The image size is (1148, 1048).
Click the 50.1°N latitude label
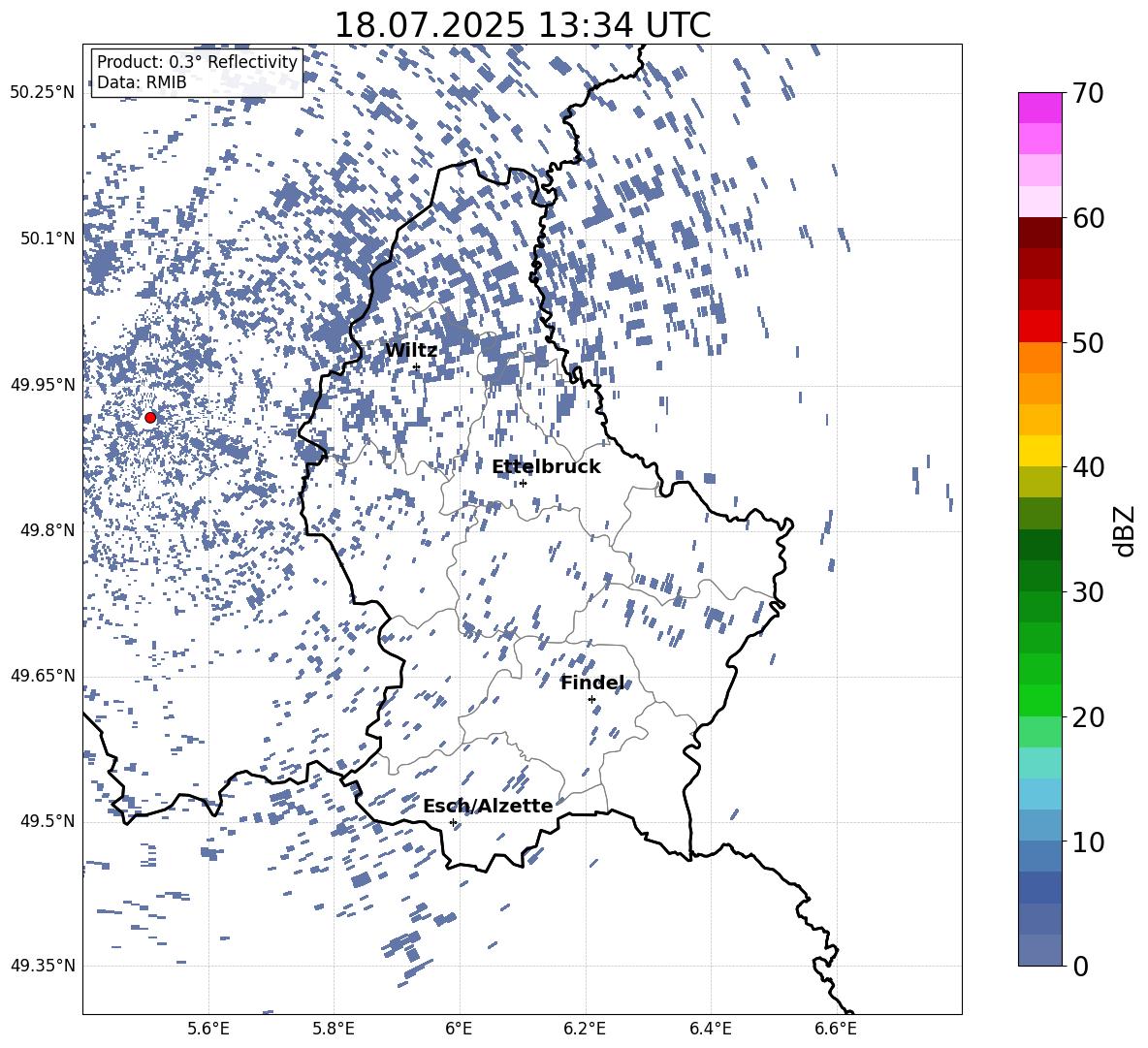48,238
